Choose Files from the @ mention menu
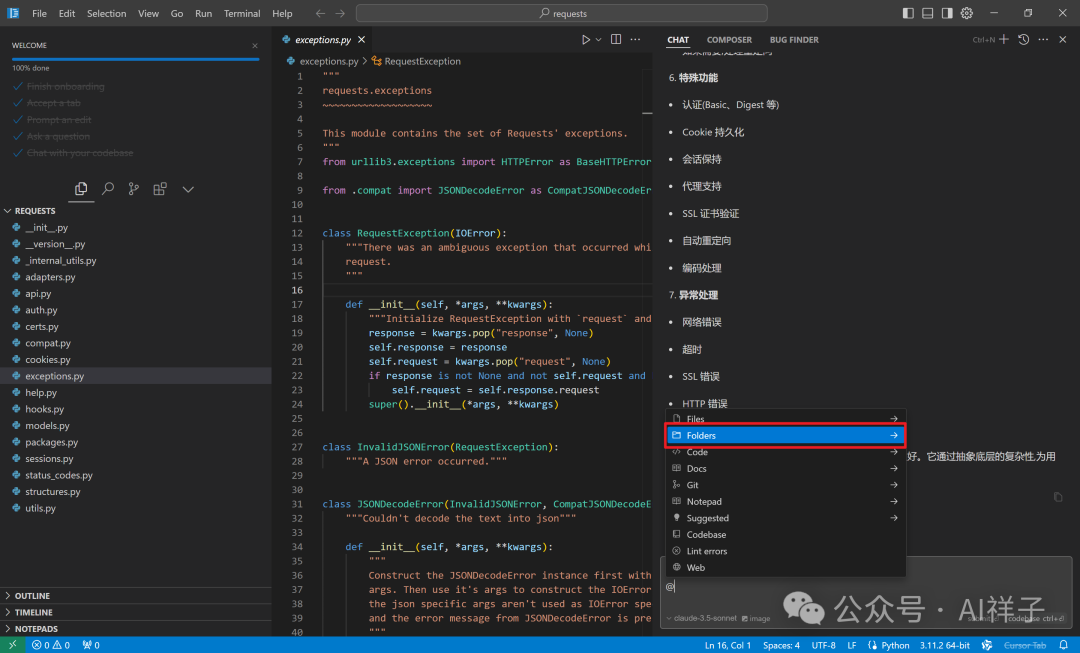1080x653 pixels. [x=785, y=419]
